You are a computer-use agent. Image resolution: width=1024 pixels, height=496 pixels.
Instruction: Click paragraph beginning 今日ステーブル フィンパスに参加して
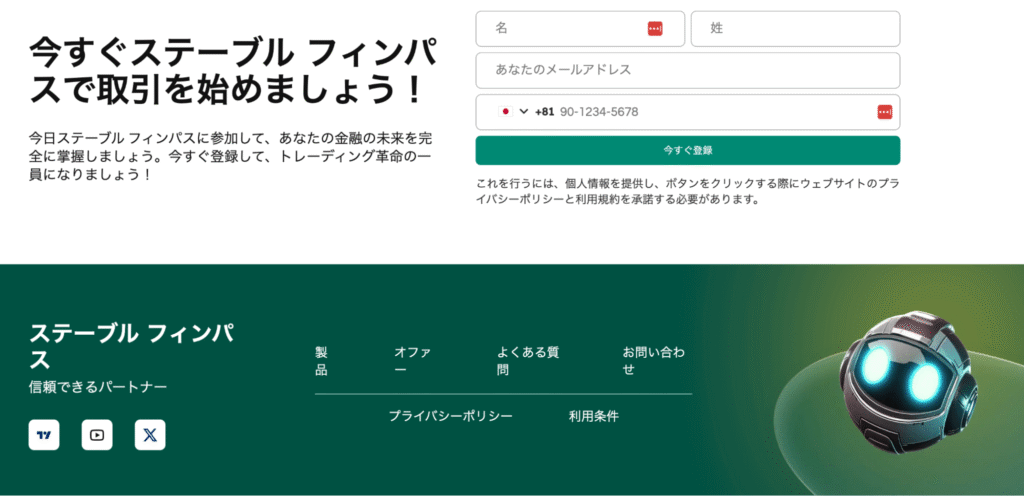[231, 157]
